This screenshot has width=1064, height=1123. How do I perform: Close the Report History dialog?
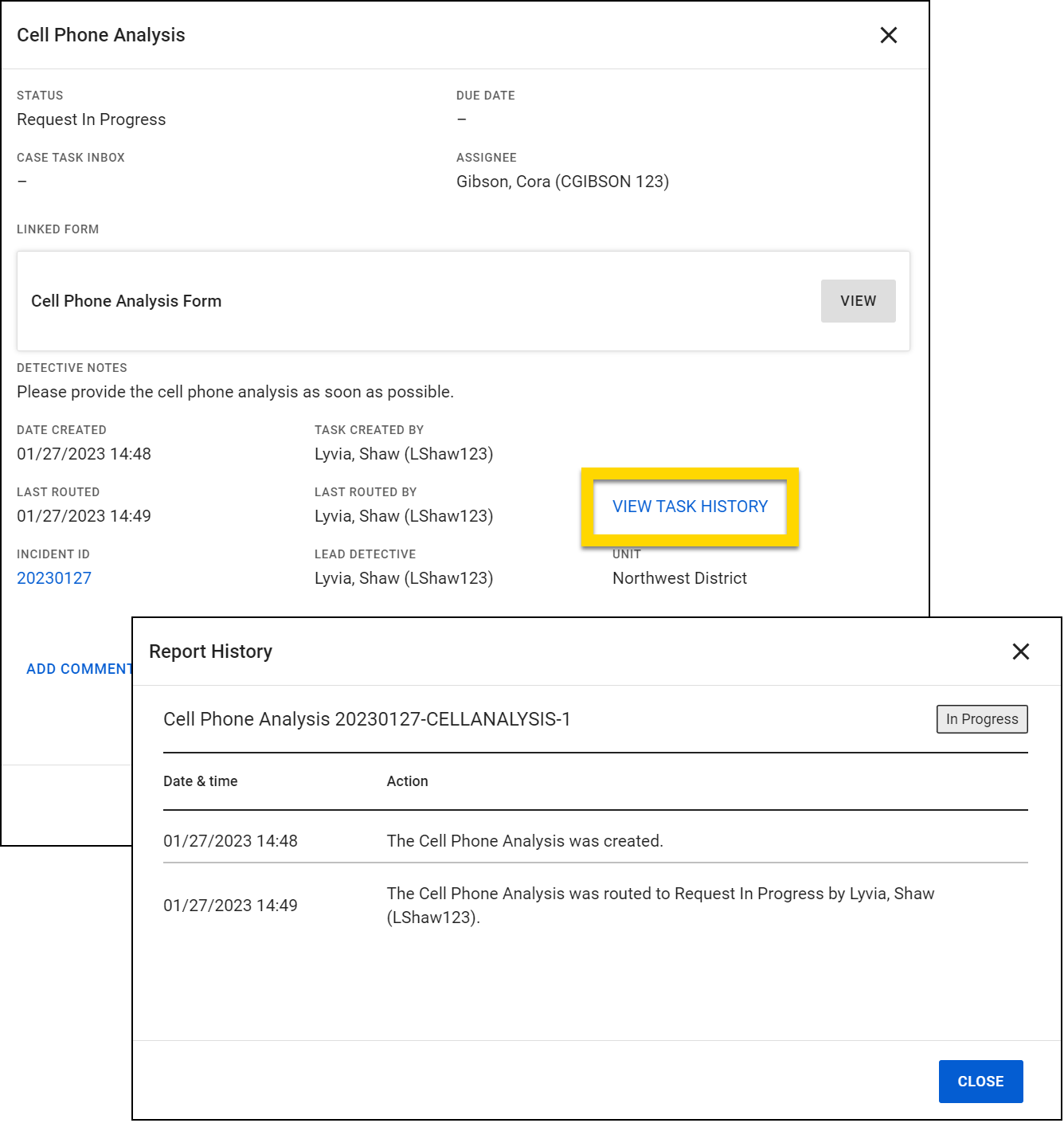point(1020,651)
